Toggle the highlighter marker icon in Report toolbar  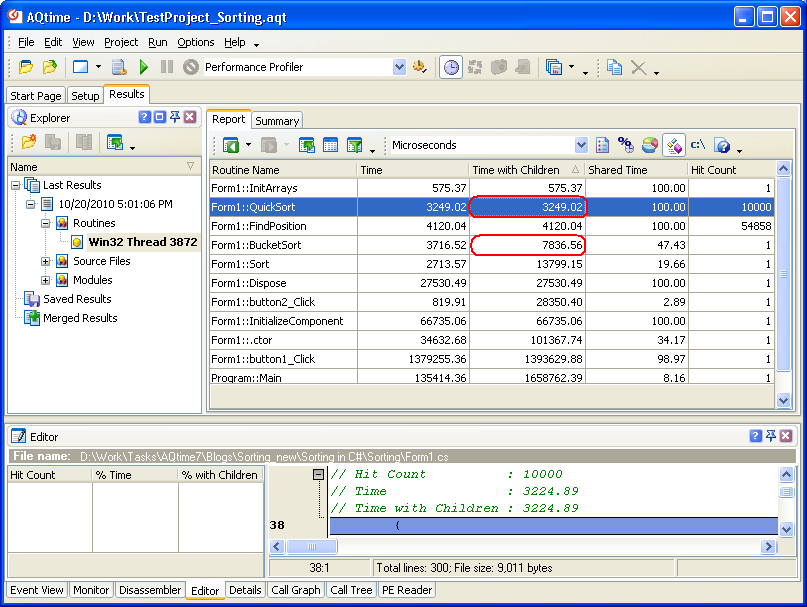point(674,146)
